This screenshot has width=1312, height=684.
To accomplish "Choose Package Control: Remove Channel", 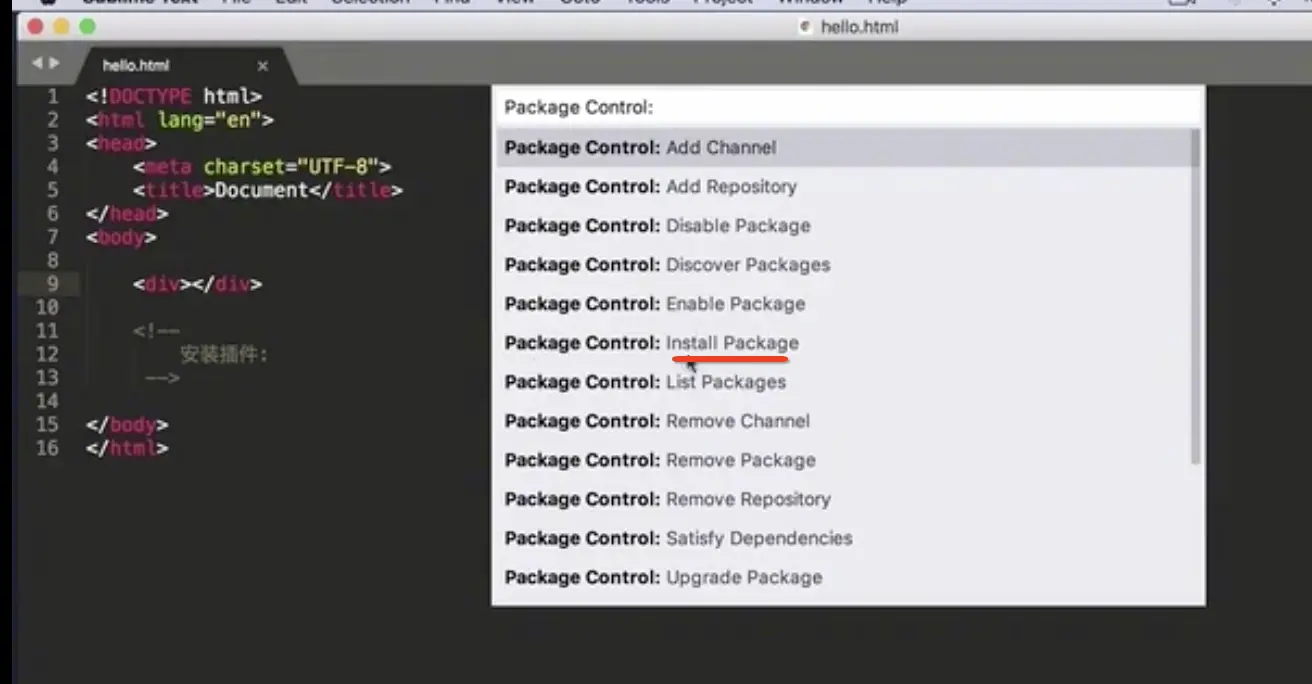I will (x=842, y=420).
